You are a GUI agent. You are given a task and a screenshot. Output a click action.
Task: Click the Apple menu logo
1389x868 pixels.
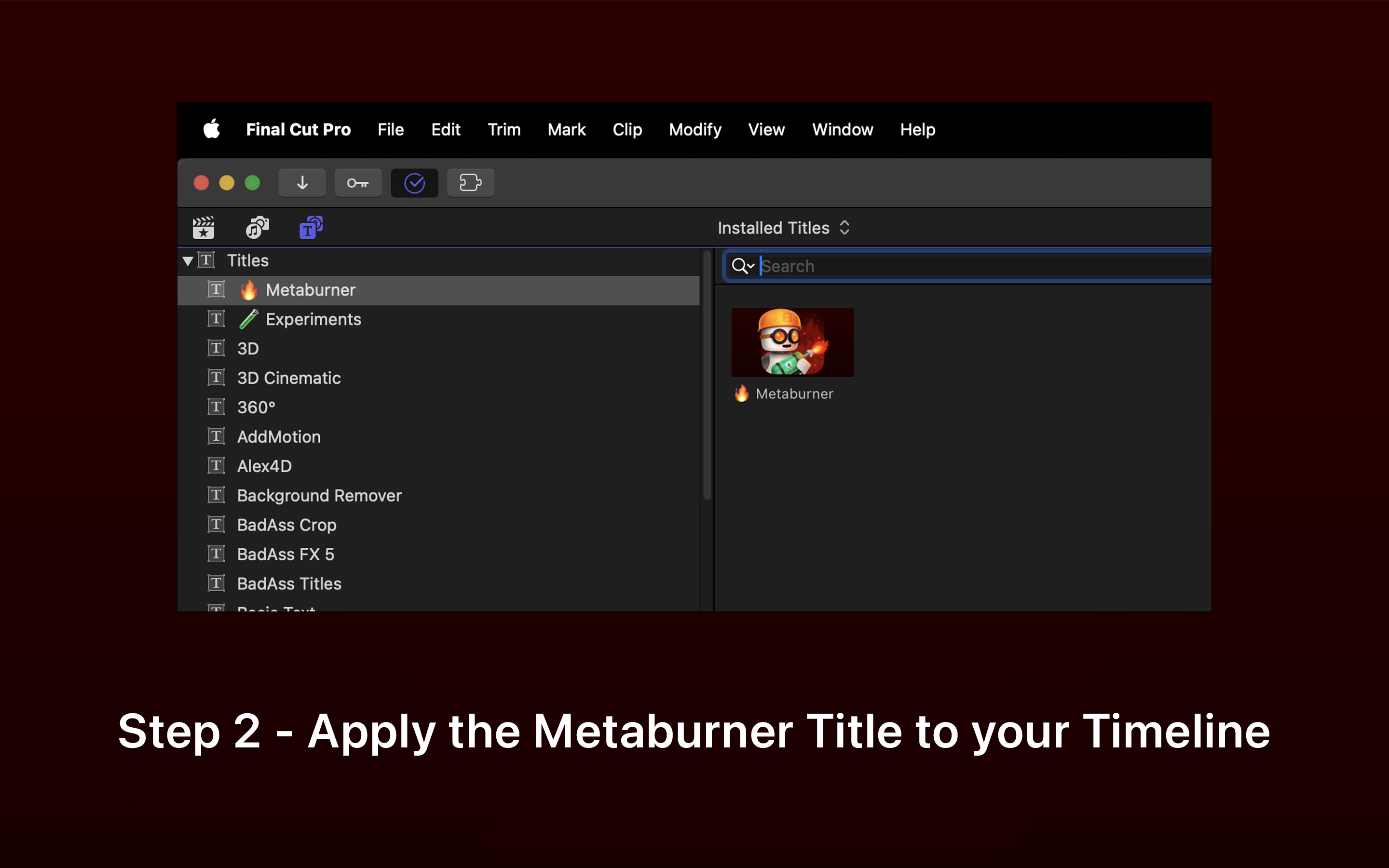[x=211, y=129]
